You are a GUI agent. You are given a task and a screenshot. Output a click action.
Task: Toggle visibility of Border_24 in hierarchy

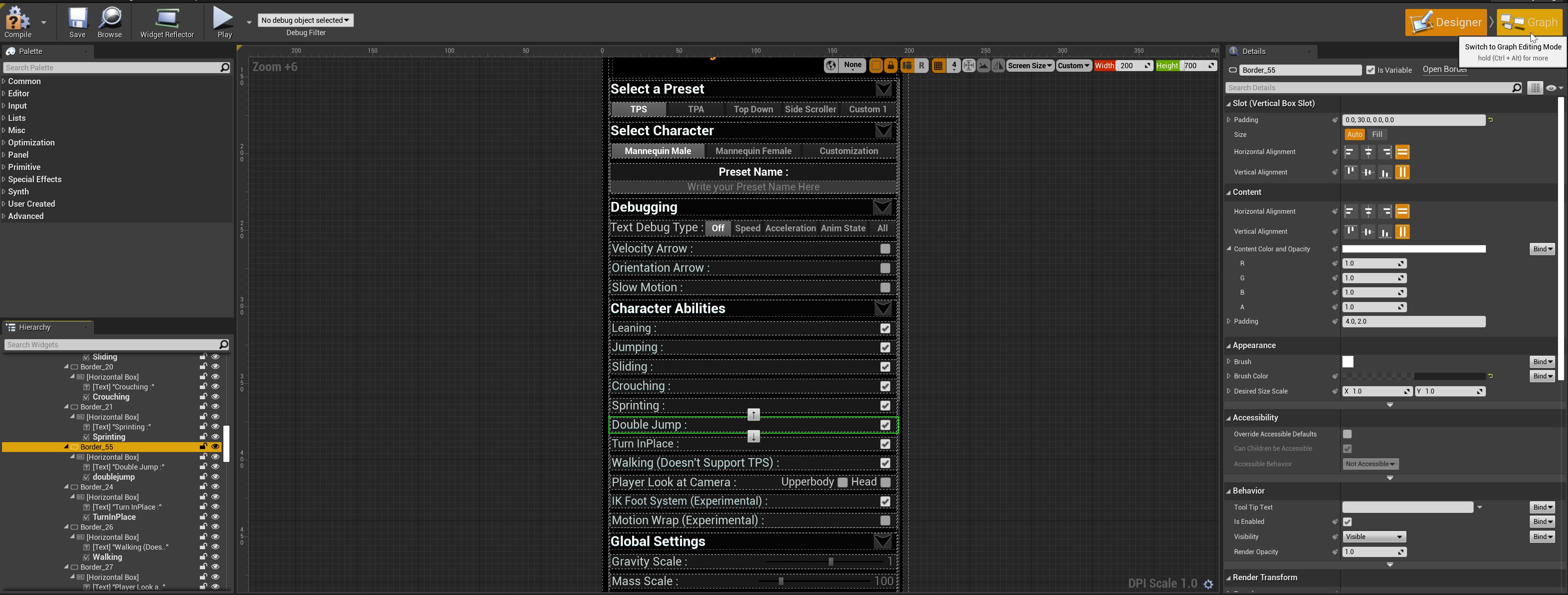[x=215, y=487]
